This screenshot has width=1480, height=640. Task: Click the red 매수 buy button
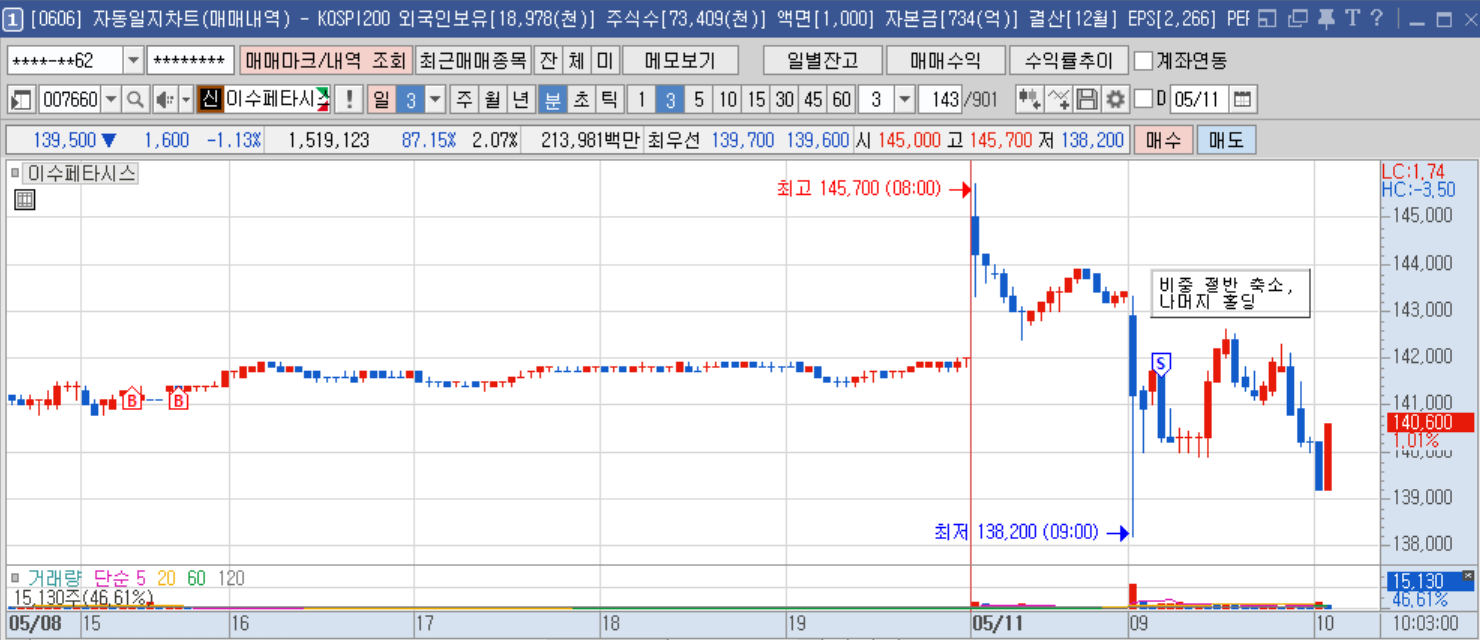click(1163, 140)
